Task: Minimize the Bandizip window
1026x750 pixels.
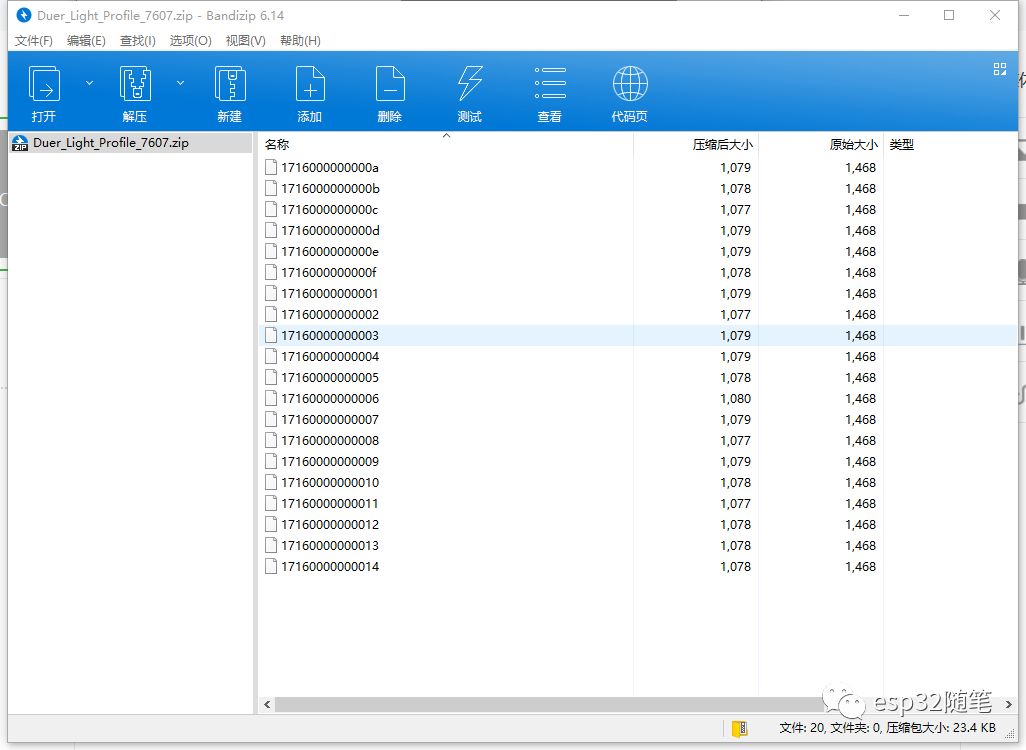Action: point(904,15)
